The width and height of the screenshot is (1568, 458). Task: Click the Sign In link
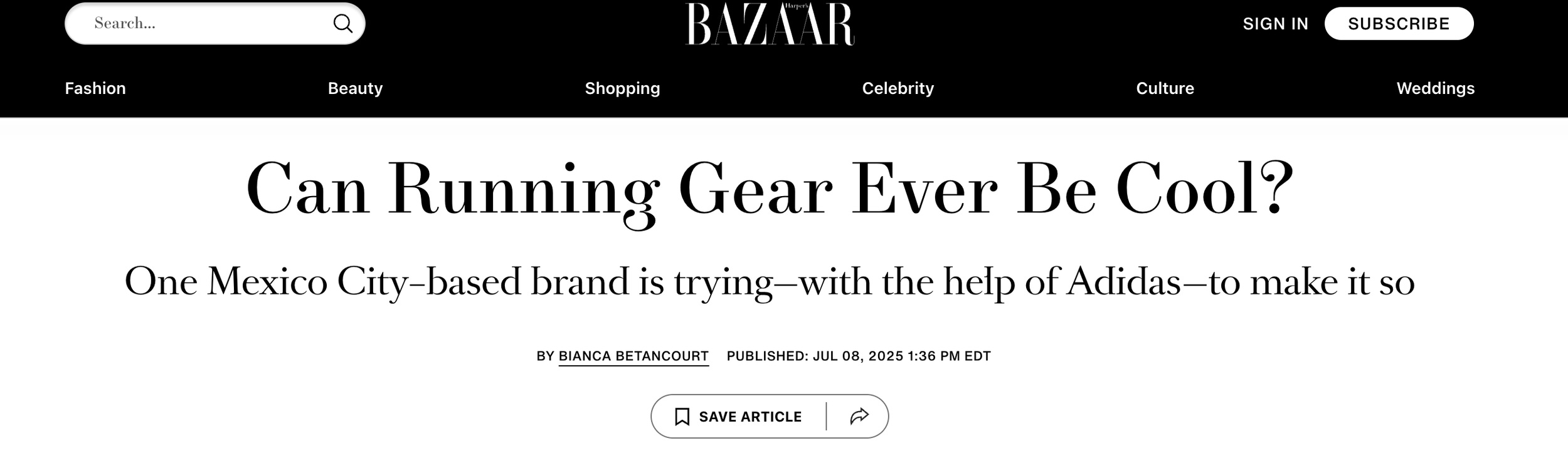coord(1276,24)
